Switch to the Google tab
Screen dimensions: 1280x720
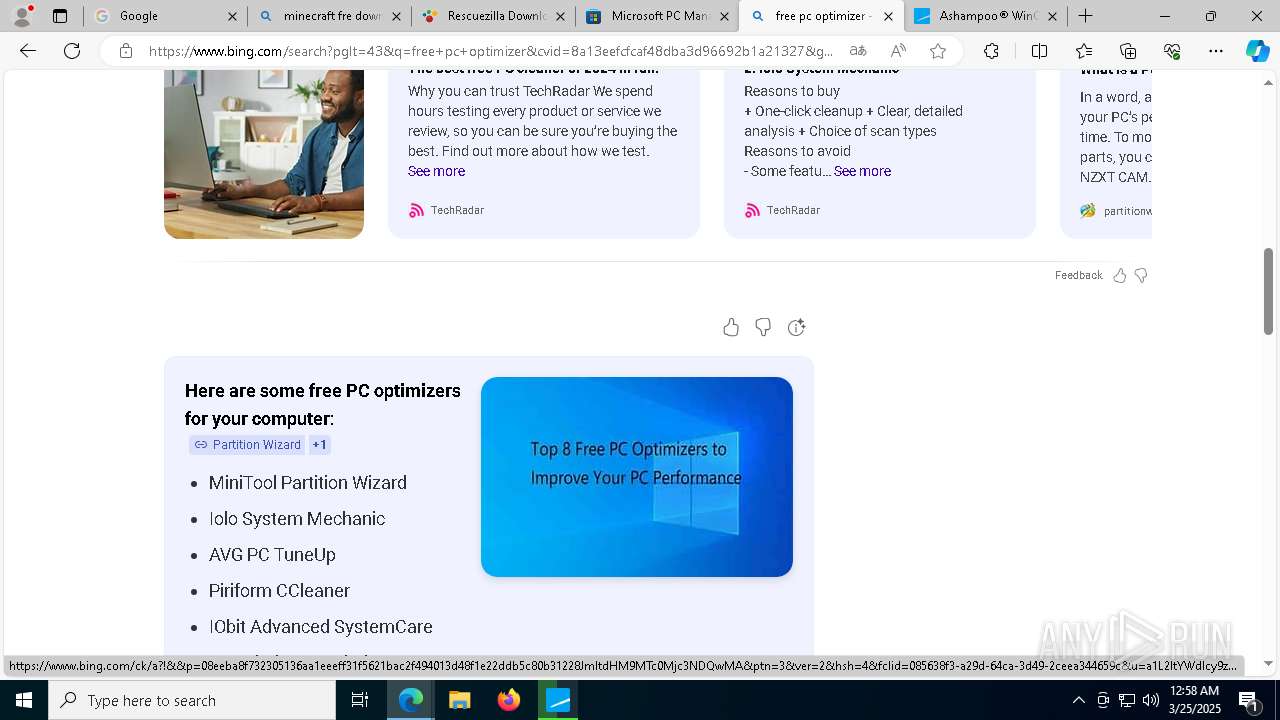165,16
